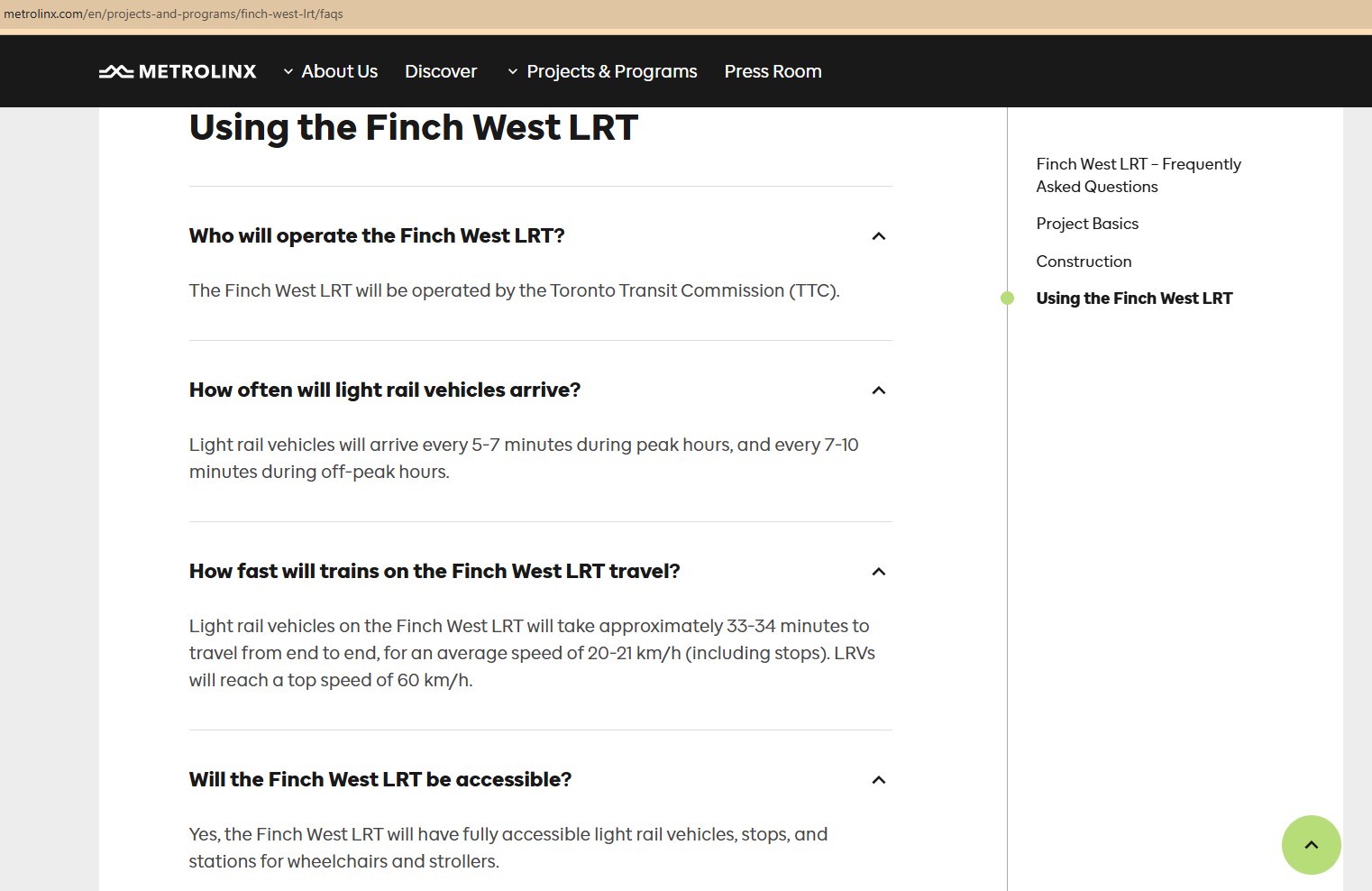Screen dimensions: 1372x891
Task: Open the Discover menu item
Action: [x=441, y=71]
